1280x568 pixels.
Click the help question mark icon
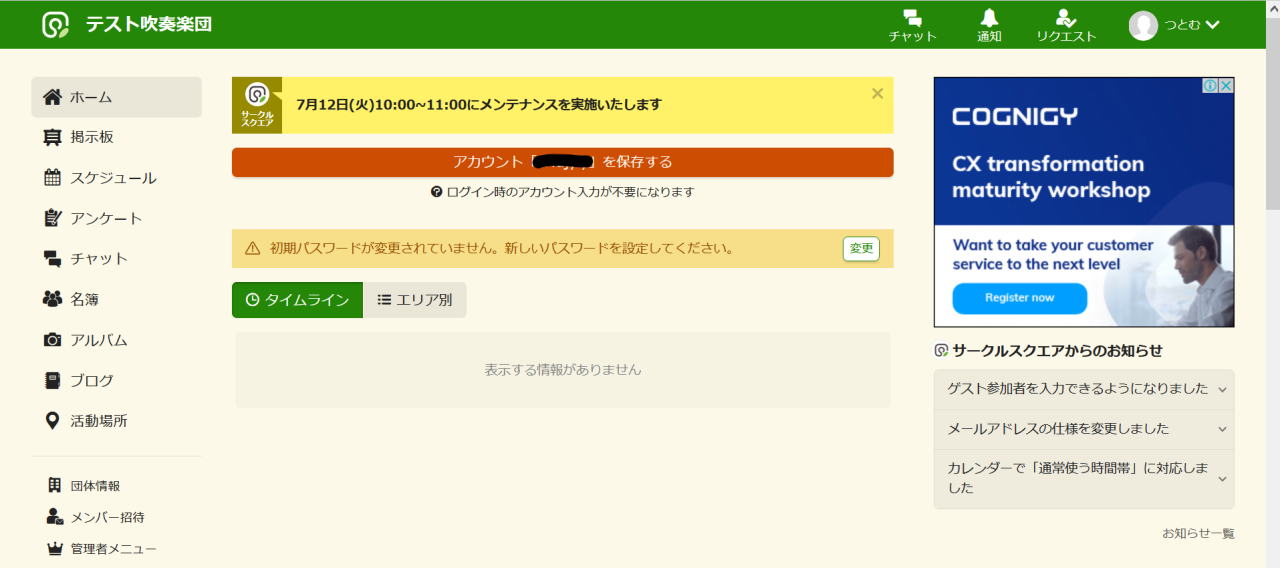click(x=437, y=192)
